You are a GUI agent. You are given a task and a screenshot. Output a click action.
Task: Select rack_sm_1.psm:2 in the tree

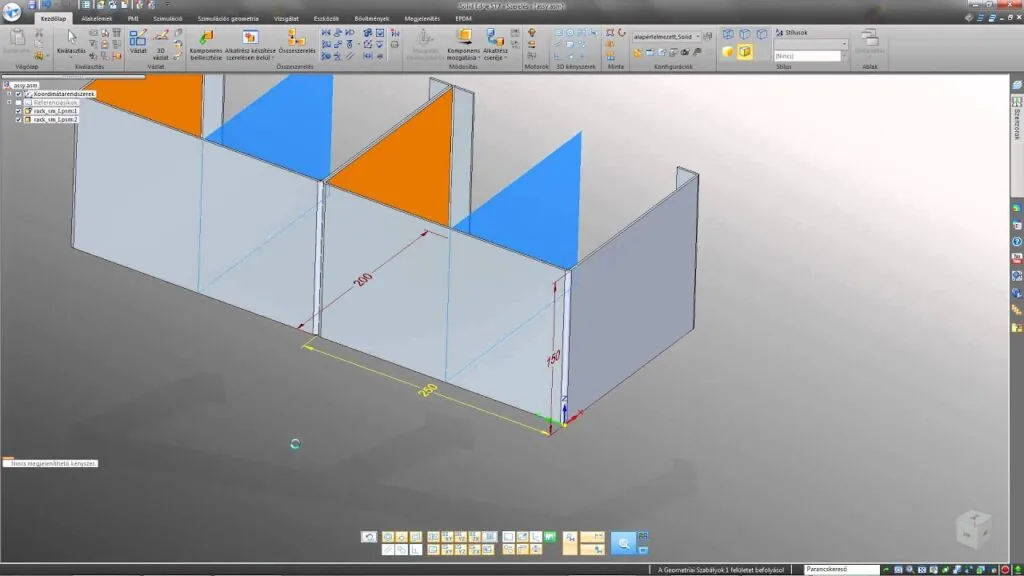click(56, 120)
